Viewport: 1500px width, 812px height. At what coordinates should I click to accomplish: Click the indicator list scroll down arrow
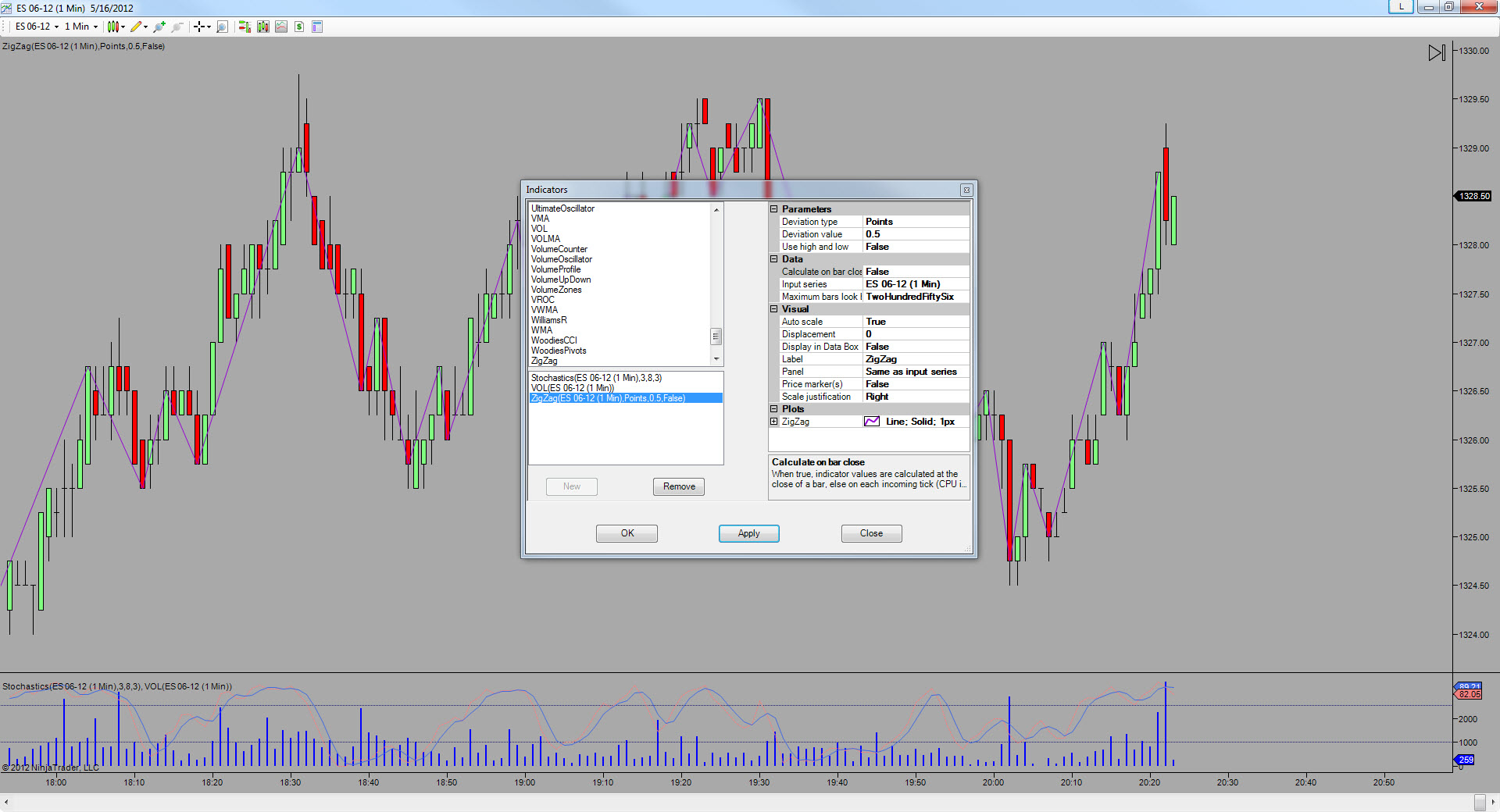(716, 359)
